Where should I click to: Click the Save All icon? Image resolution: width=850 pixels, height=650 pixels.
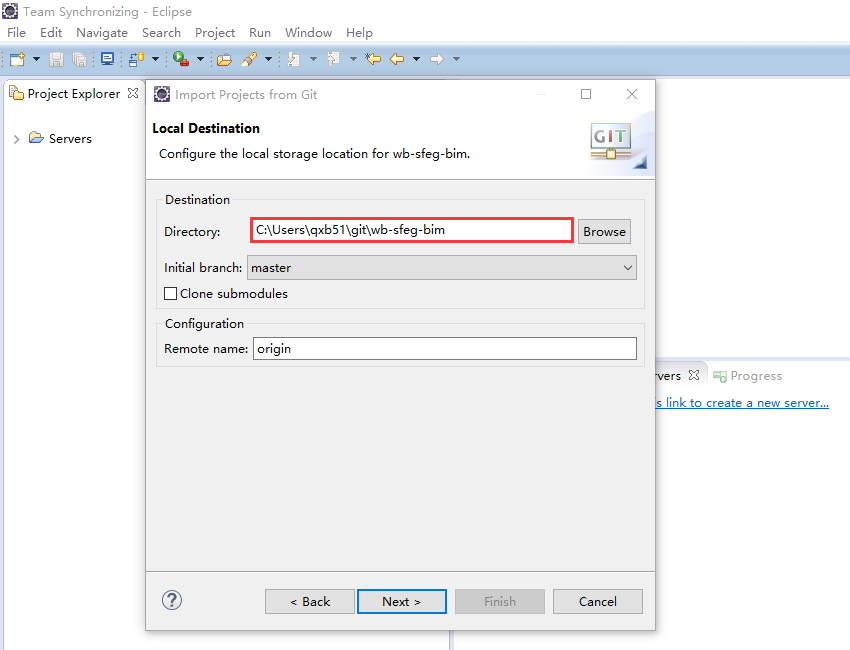(79, 59)
